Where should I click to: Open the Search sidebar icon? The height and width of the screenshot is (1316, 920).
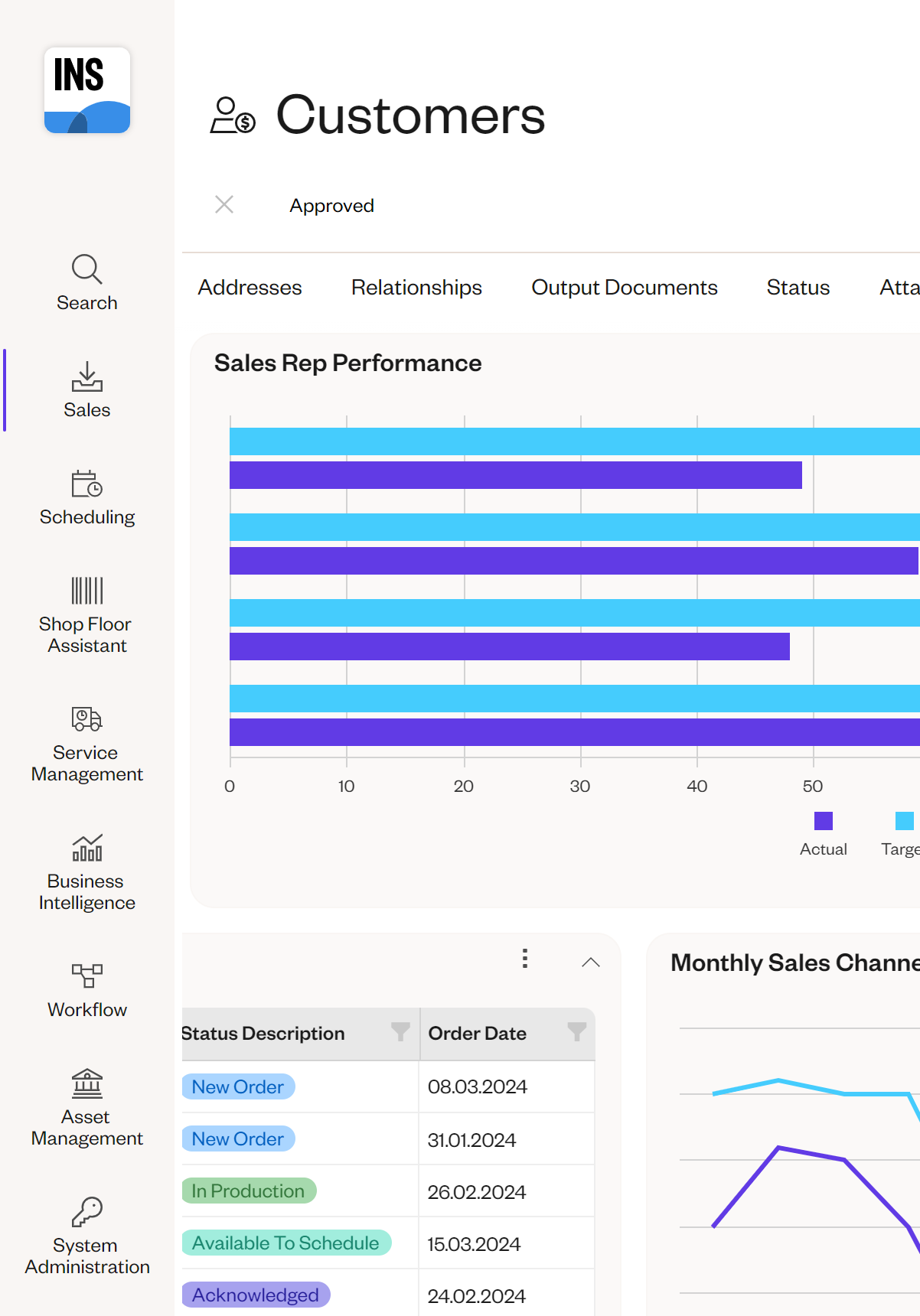(86, 282)
